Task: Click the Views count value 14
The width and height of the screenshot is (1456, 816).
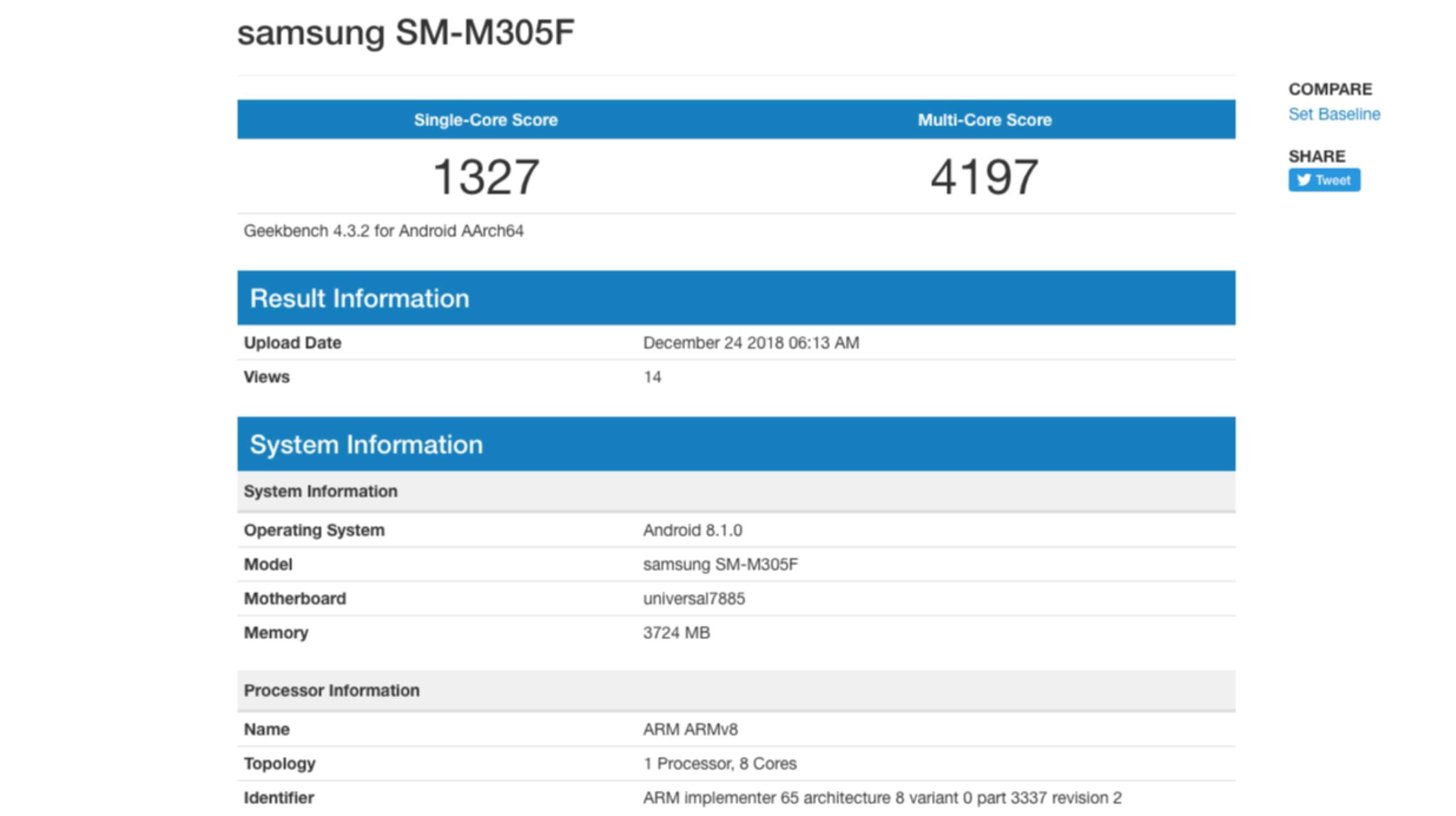Action: point(652,377)
